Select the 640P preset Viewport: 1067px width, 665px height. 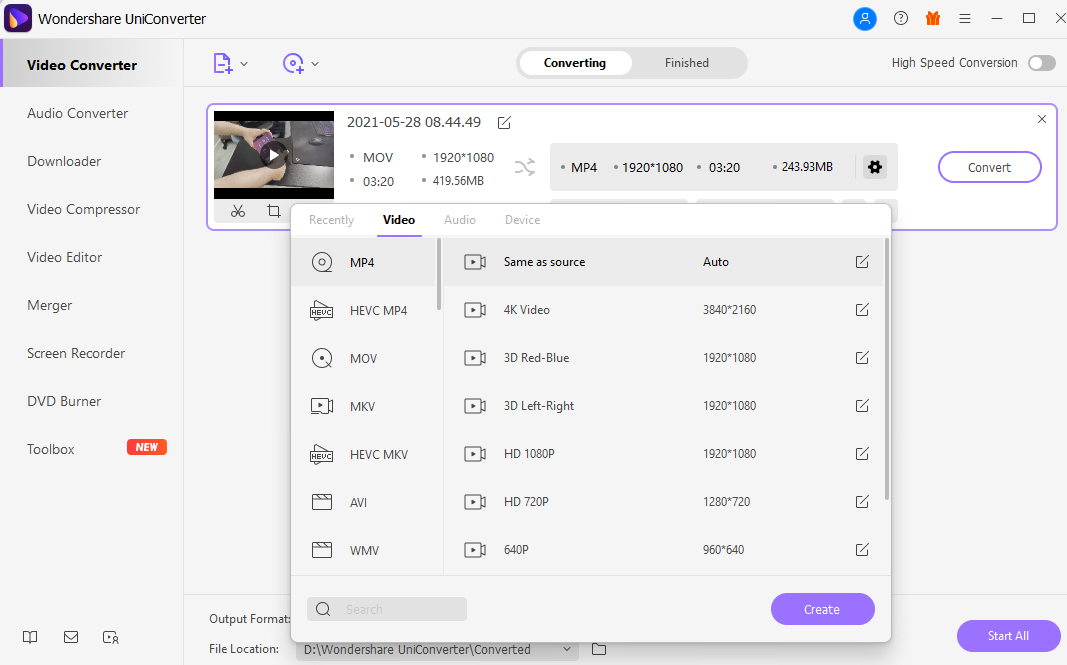663,550
